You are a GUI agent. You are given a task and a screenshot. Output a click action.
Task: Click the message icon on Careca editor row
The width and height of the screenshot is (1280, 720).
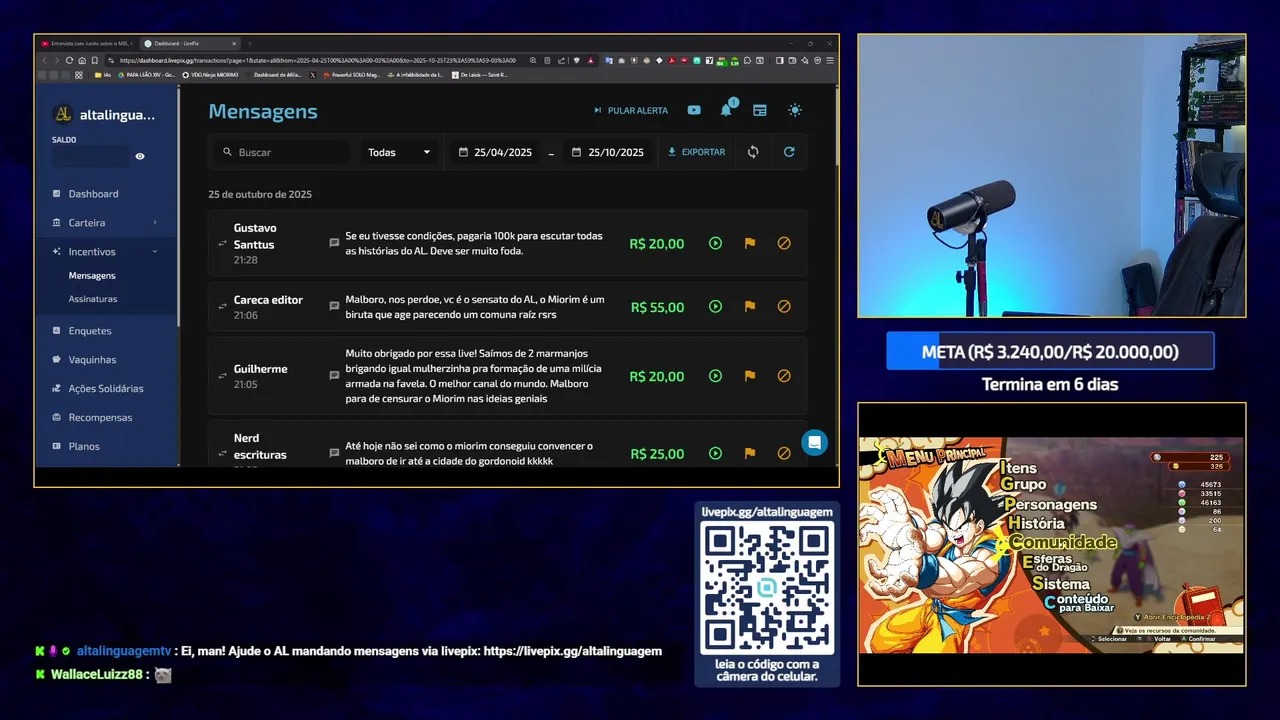334,307
